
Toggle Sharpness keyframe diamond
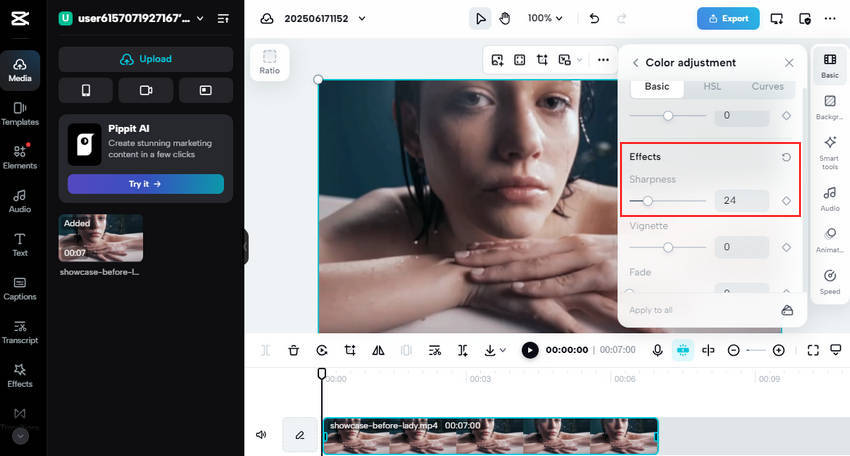pyautogui.click(x=786, y=201)
